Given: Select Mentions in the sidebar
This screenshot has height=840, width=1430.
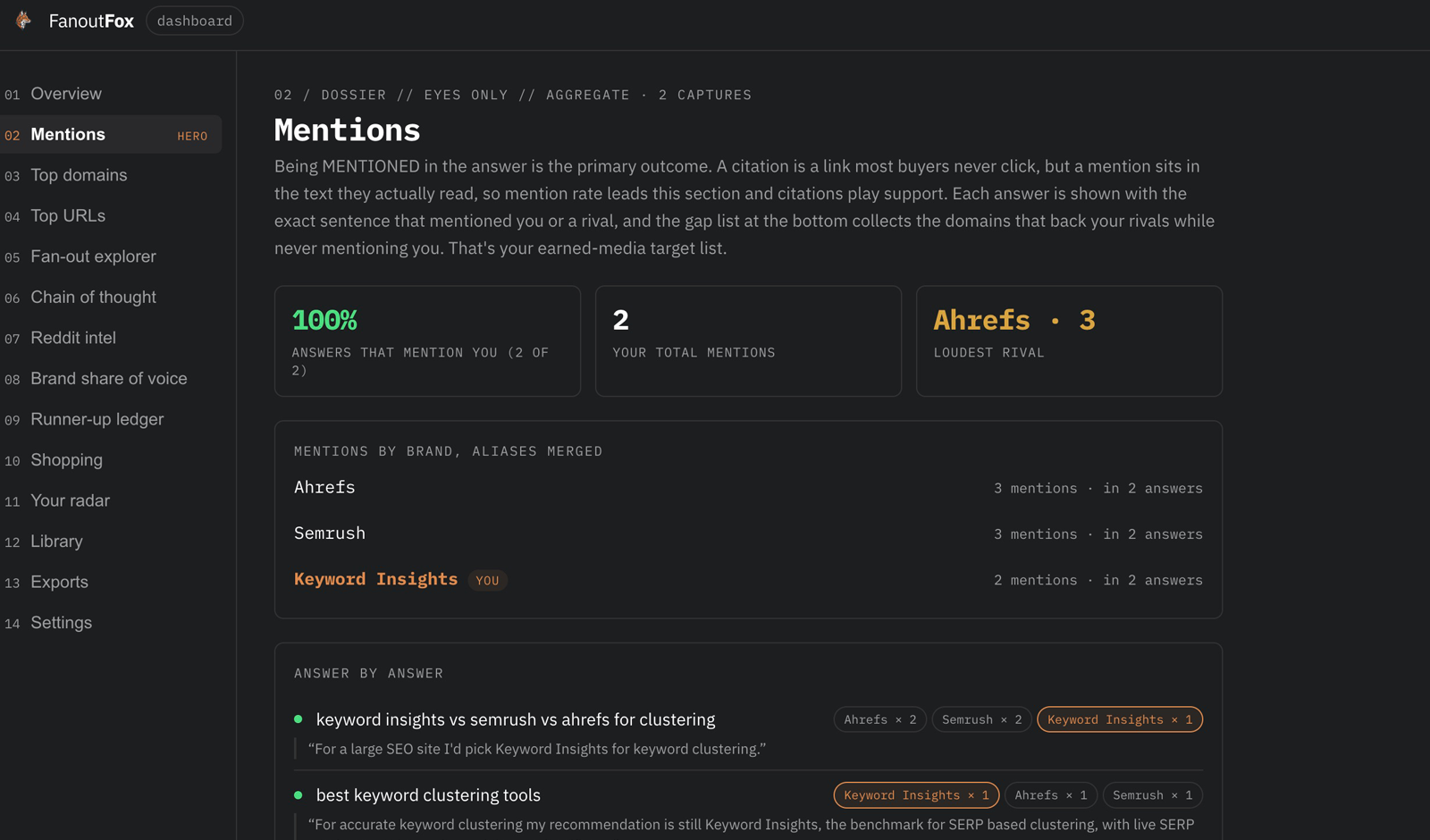Looking at the screenshot, I should coord(111,134).
